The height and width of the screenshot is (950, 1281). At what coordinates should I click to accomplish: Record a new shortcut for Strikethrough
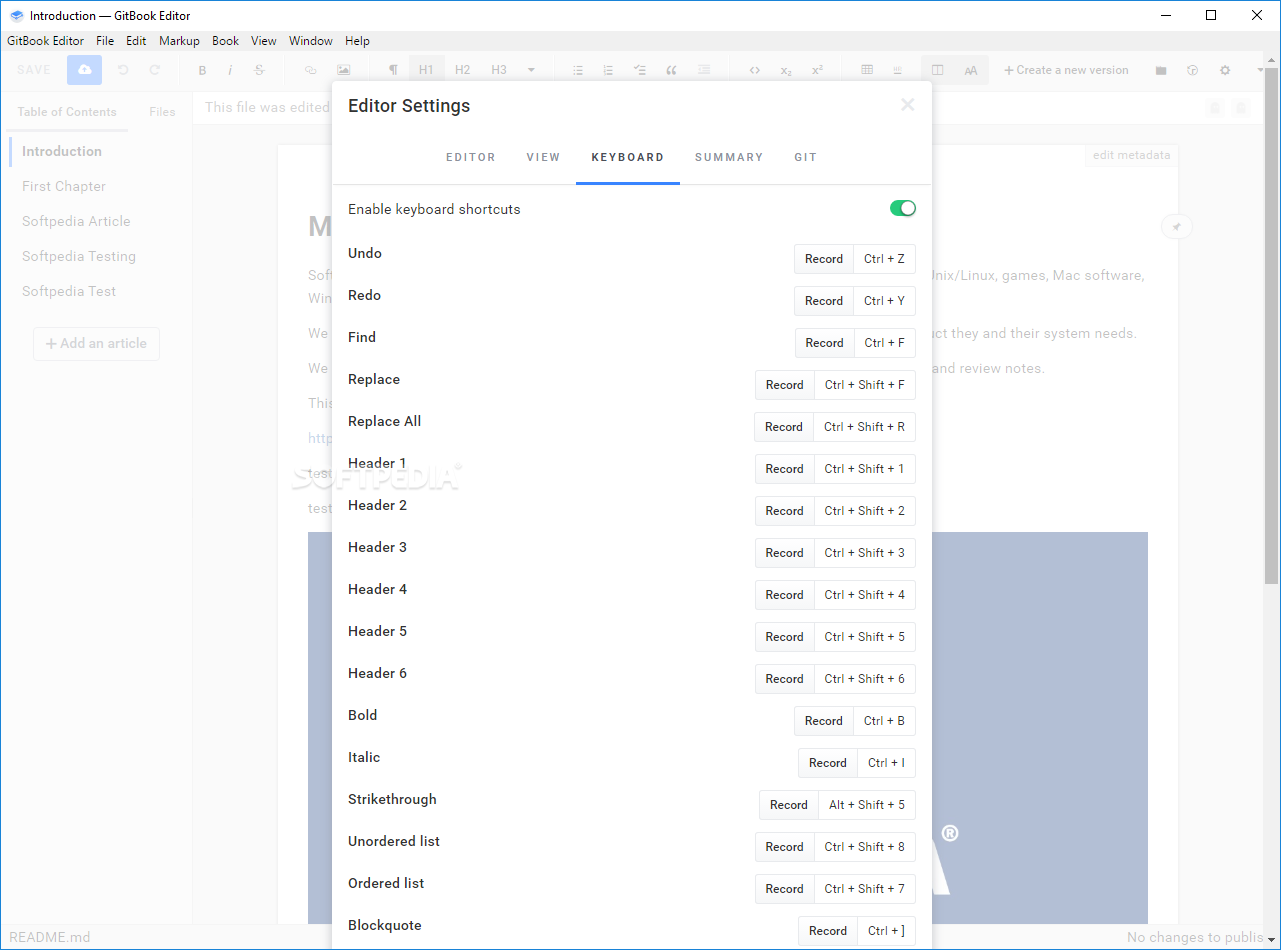pyautogui.click(x=789, y=805)
